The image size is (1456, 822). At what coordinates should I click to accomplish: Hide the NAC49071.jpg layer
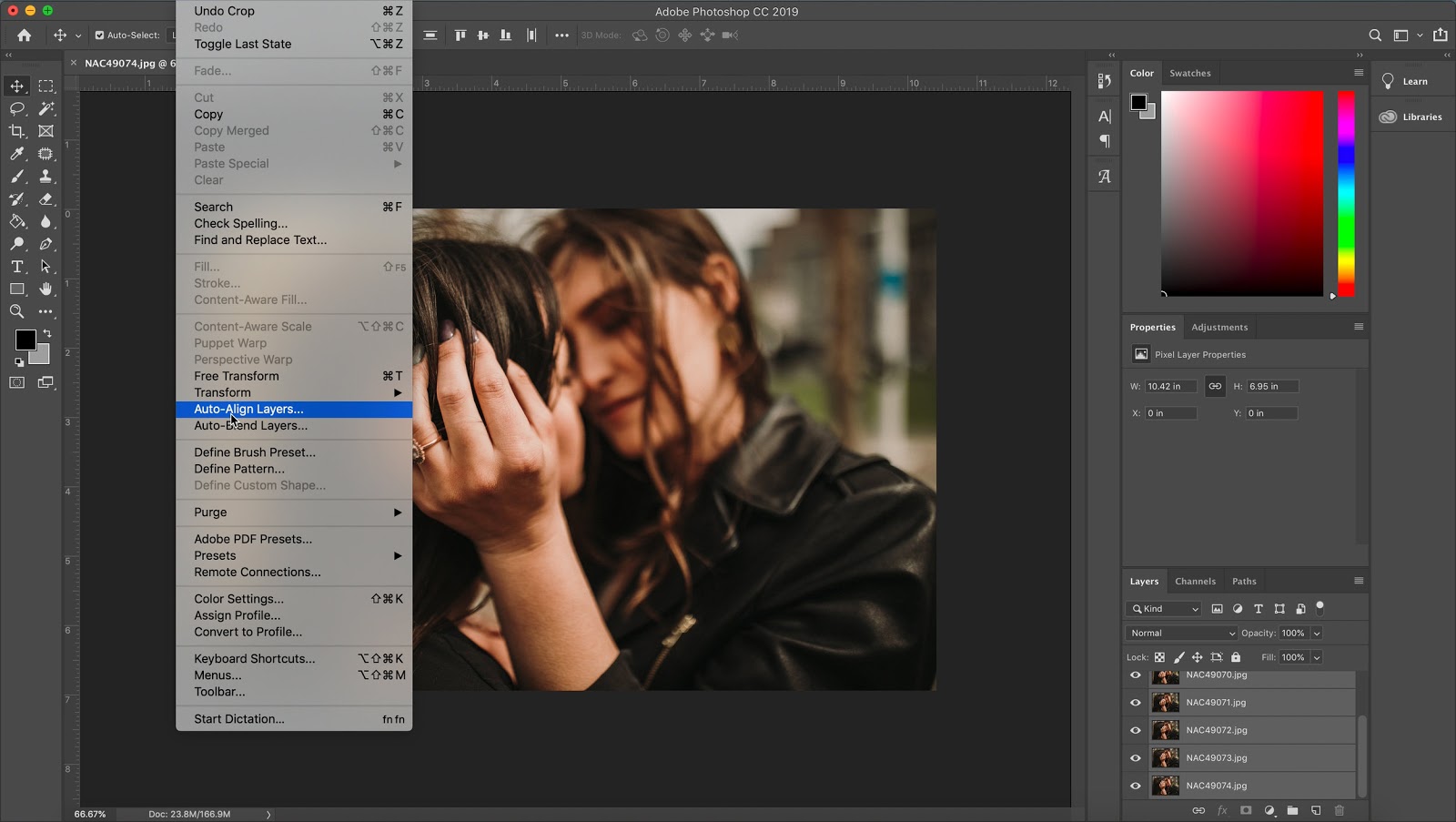[1135, 703]
